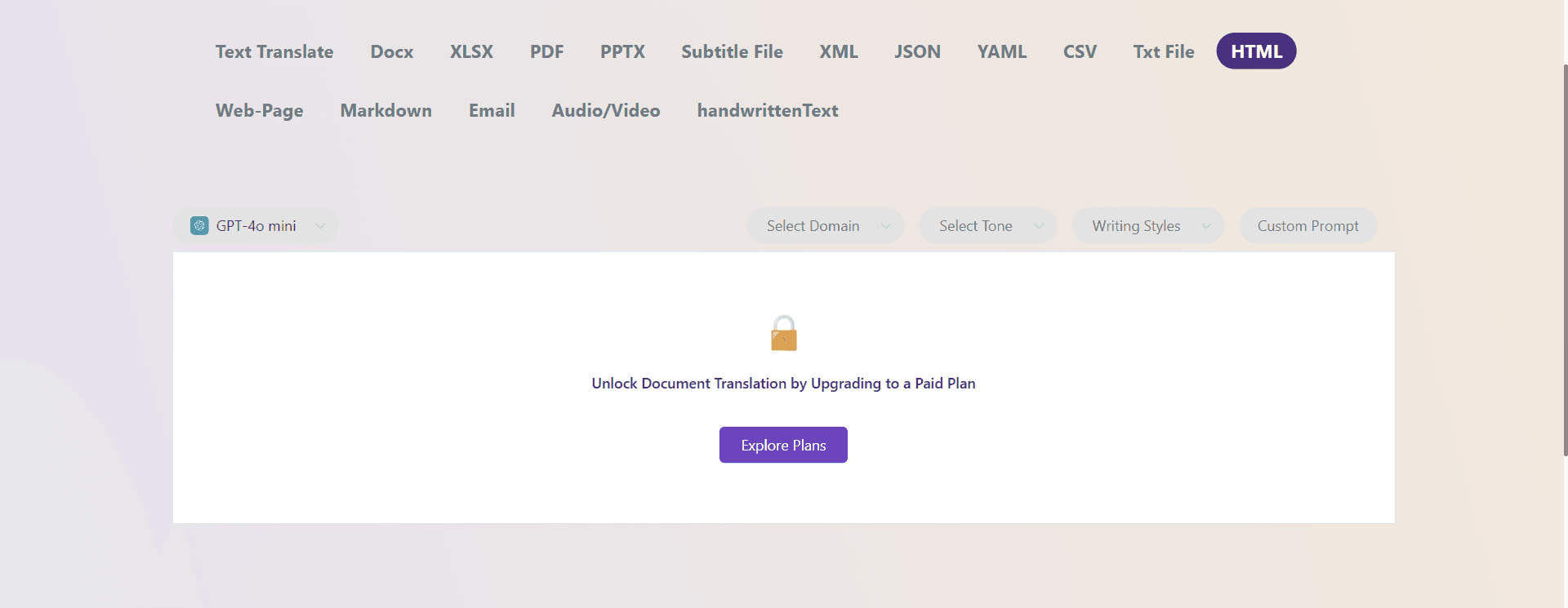Image resolution: width=1568 pixels, height=608 pixels.
Task: Choose the handwrittenText tab
Action: coord(768,110)
